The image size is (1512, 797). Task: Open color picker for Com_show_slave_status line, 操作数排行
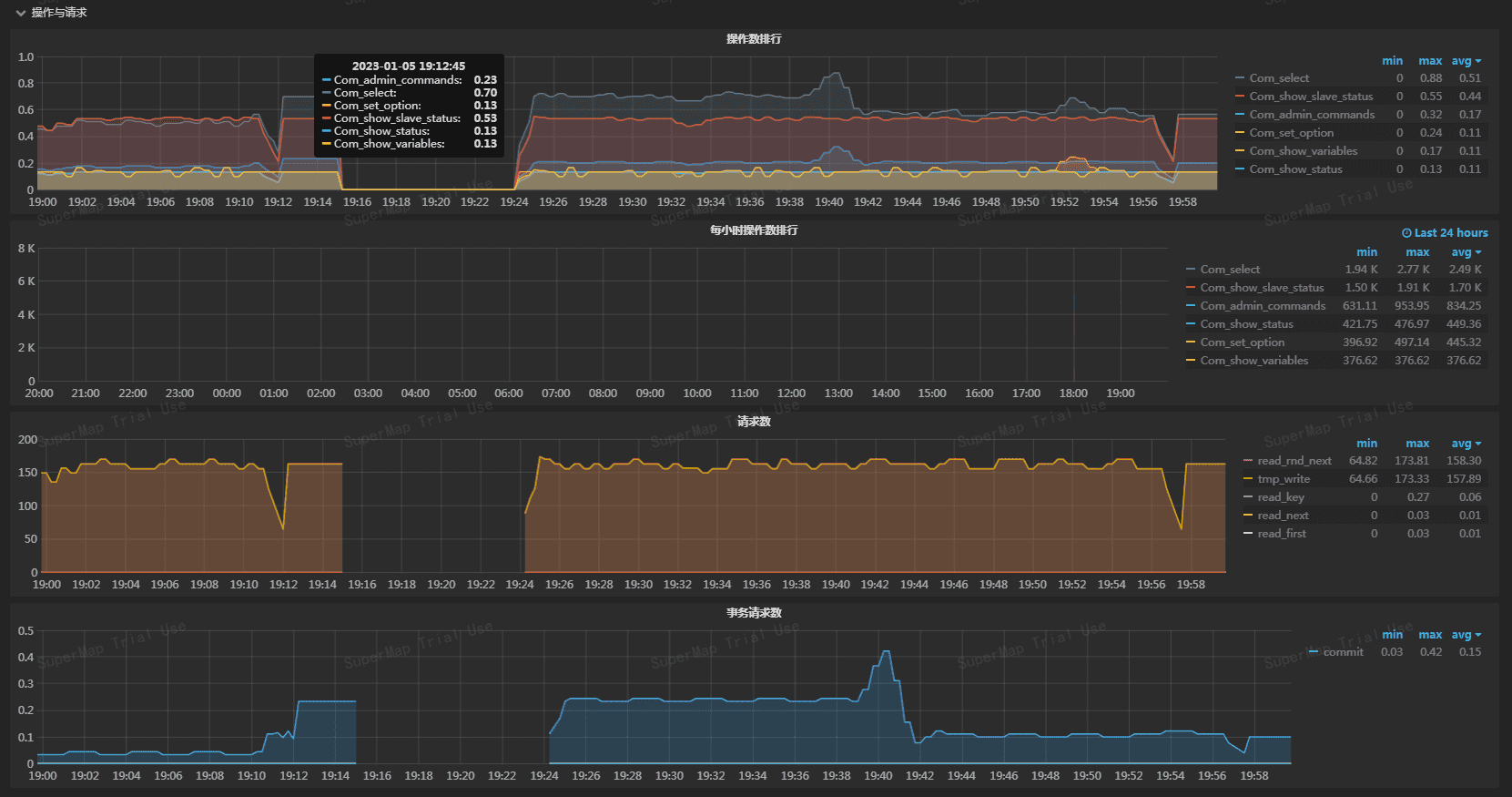click(x=1240, y=97)
